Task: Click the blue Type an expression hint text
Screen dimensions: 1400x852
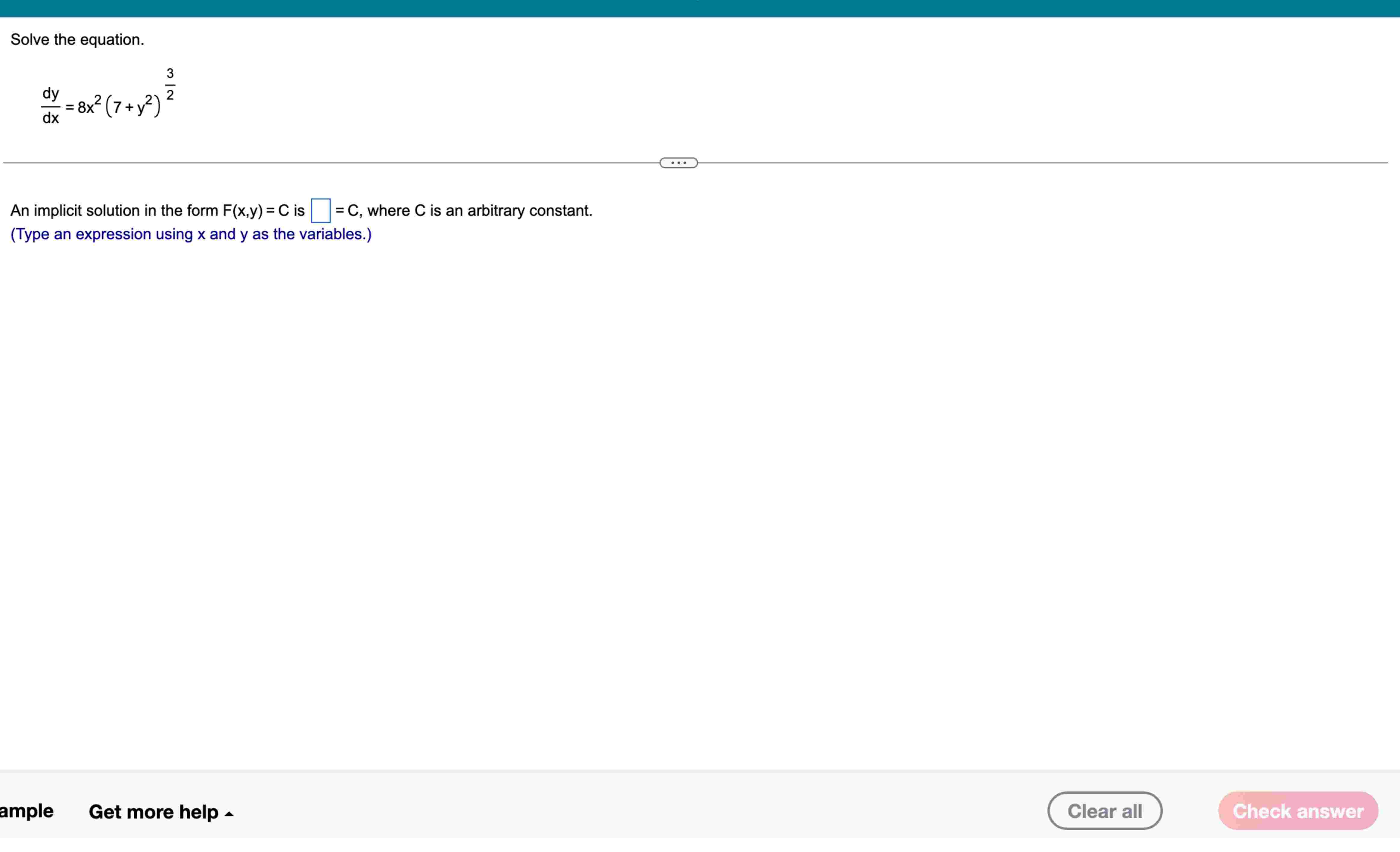Action: pos(191,235)
